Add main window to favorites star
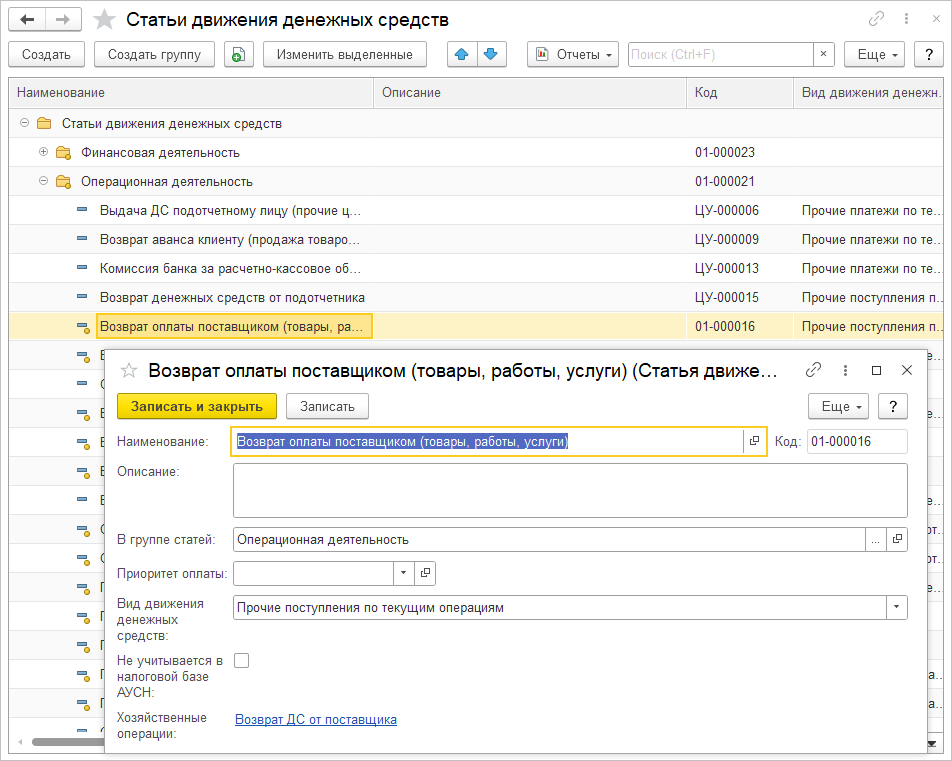This screenshot has width=952, height=761. (104, 20)
